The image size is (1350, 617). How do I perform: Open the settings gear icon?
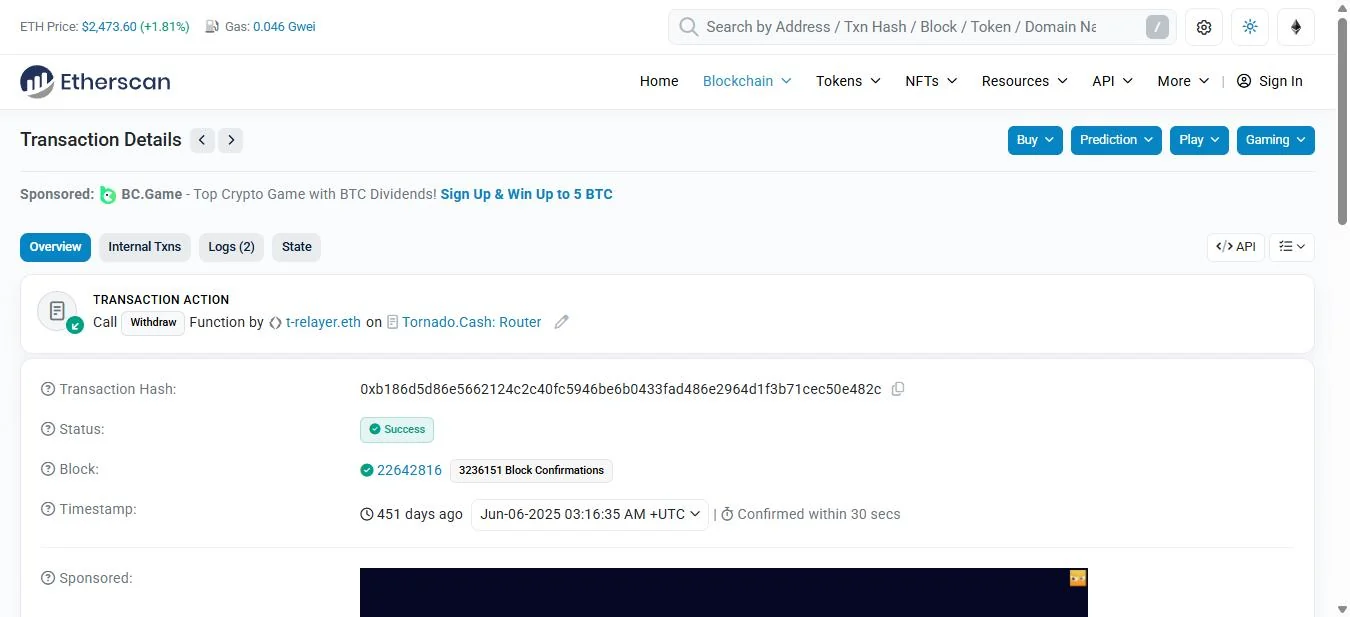tap(1204, 27)
